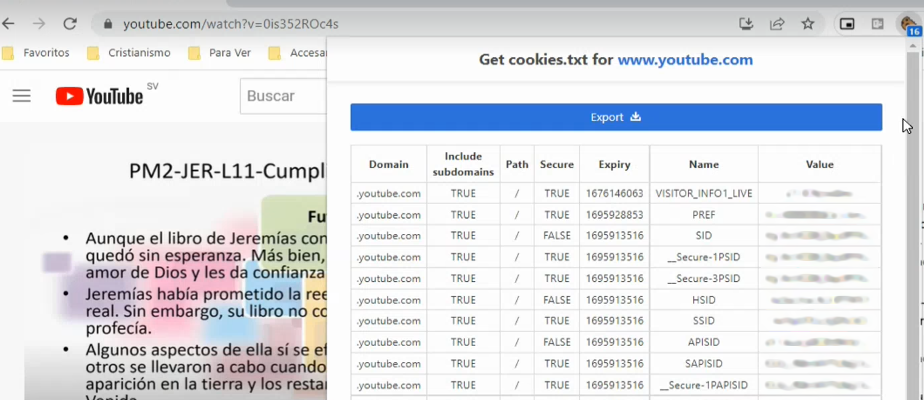Click the Name column header
The height and width of the screenshot is (400, 924).
[x=704, y=164]
